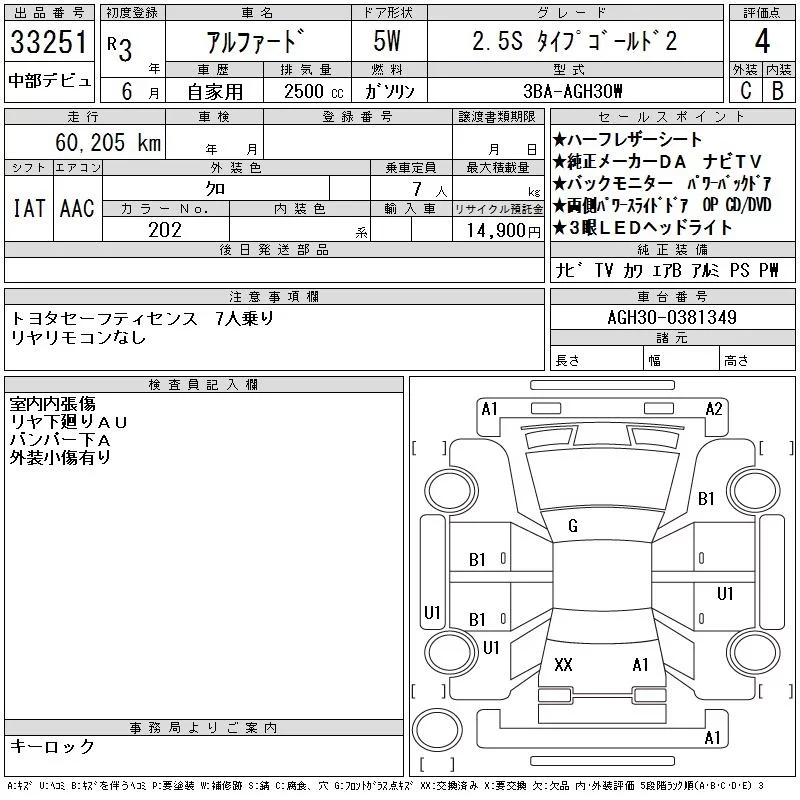Select the office notice キーロック
The width and height of the screenshot is (800, 800).
(x=53, y=746)
